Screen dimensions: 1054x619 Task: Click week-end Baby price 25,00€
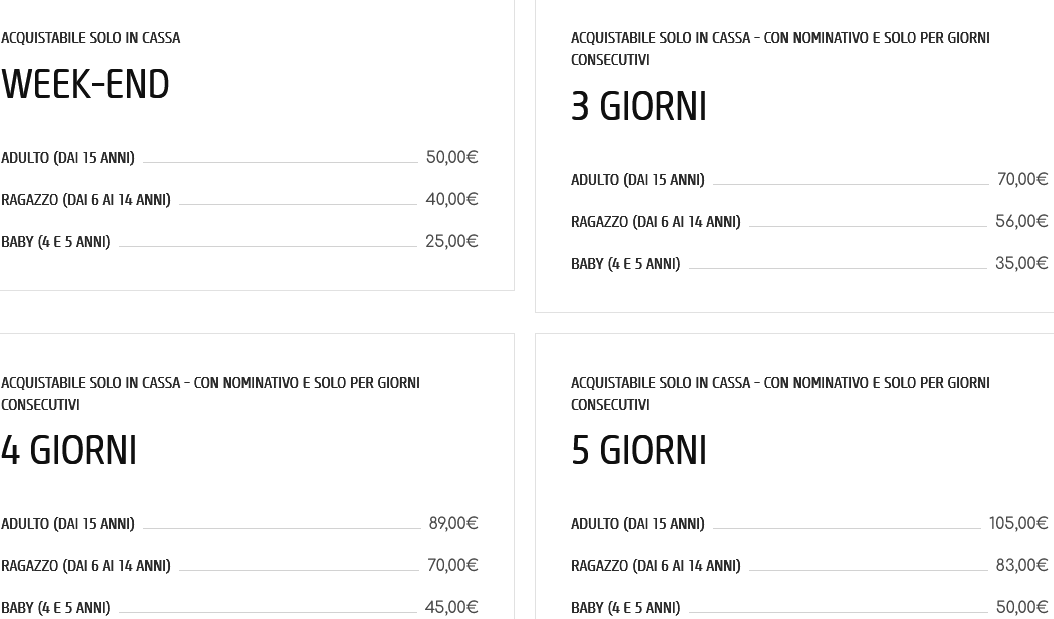452,241
